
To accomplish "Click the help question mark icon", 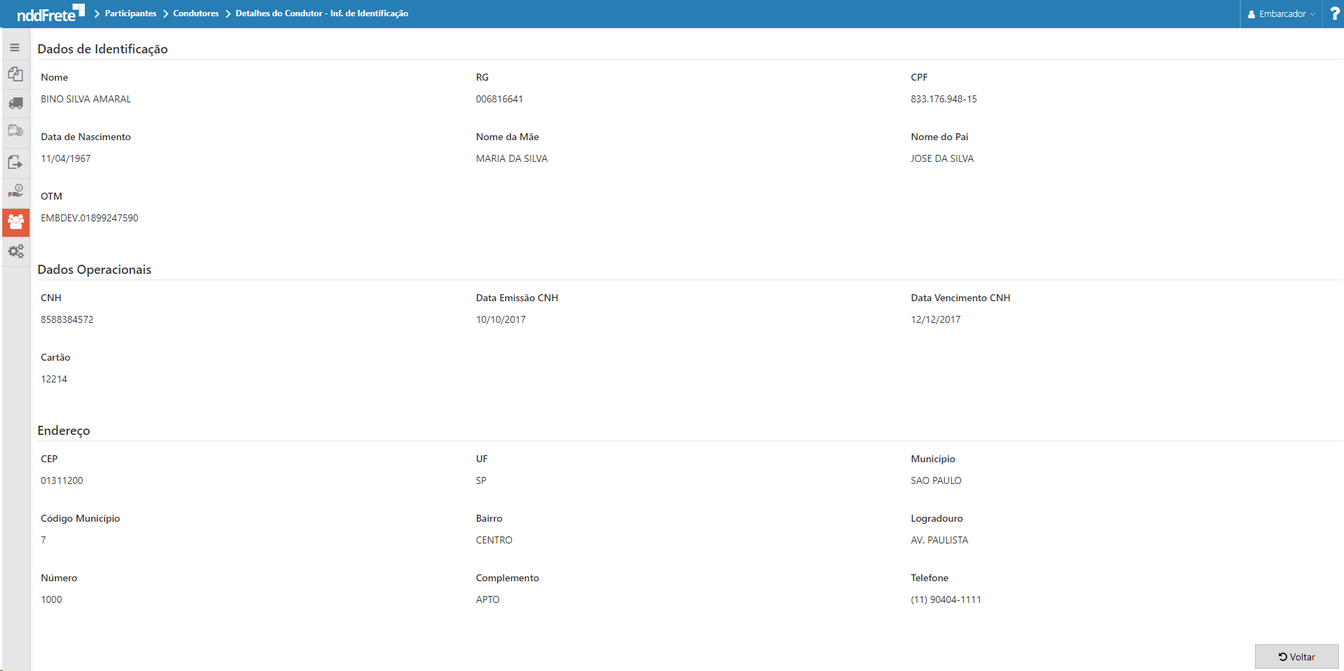I will coord(1334,13).
